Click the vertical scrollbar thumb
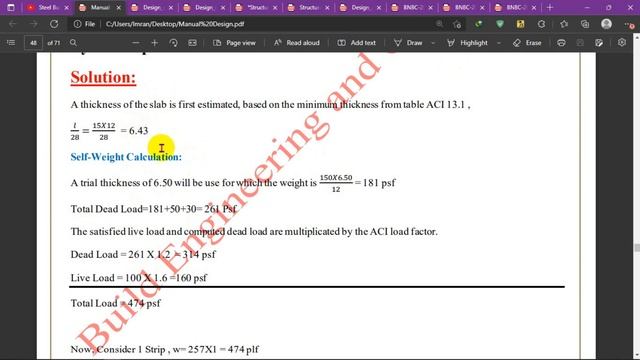 point(637,247)
